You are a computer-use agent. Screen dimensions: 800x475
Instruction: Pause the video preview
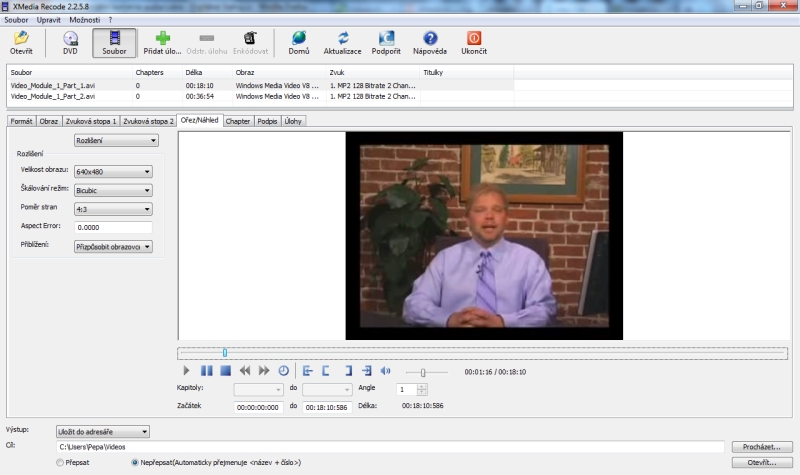click(x=206, y=371)
